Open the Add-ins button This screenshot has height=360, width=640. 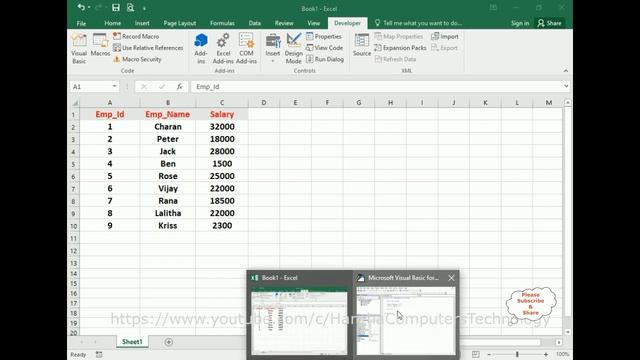click(201, 49)
